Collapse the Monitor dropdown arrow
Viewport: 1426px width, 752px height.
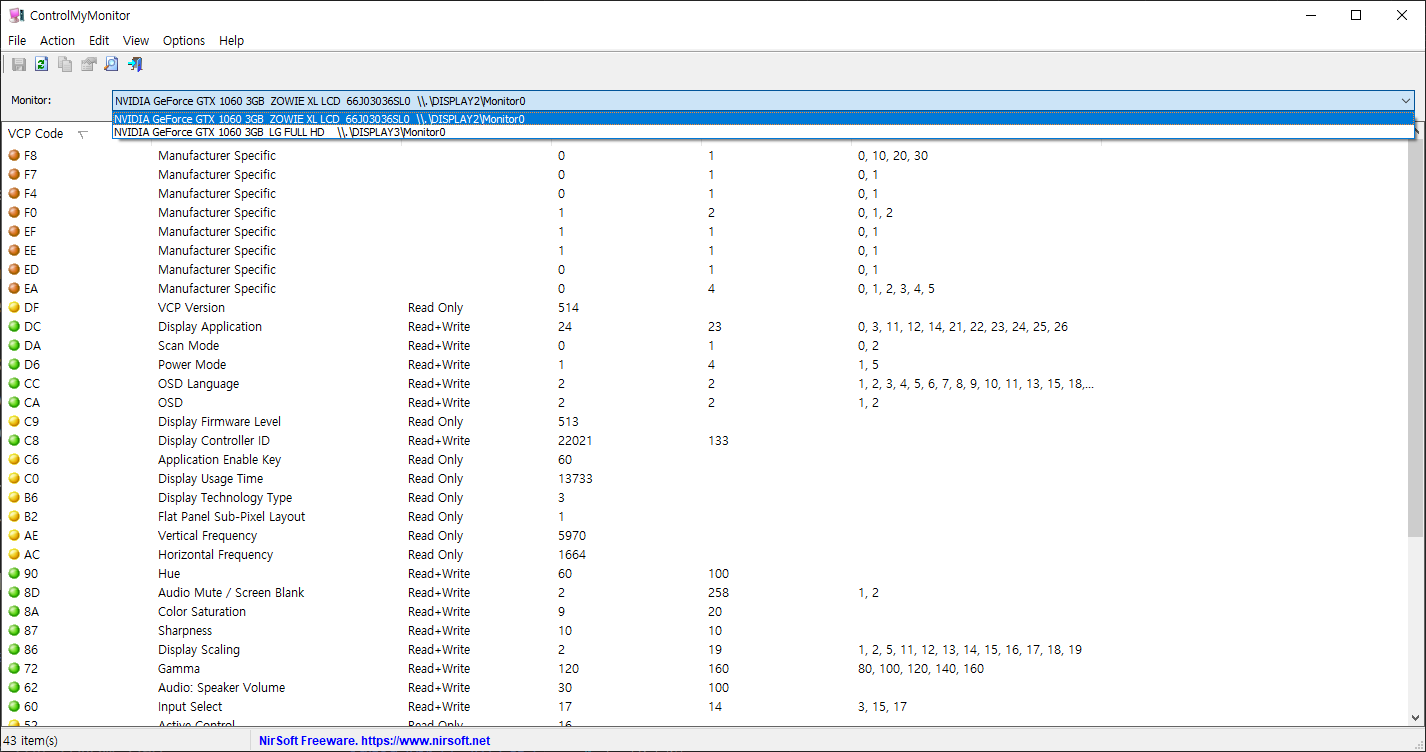pos(1405,101)
